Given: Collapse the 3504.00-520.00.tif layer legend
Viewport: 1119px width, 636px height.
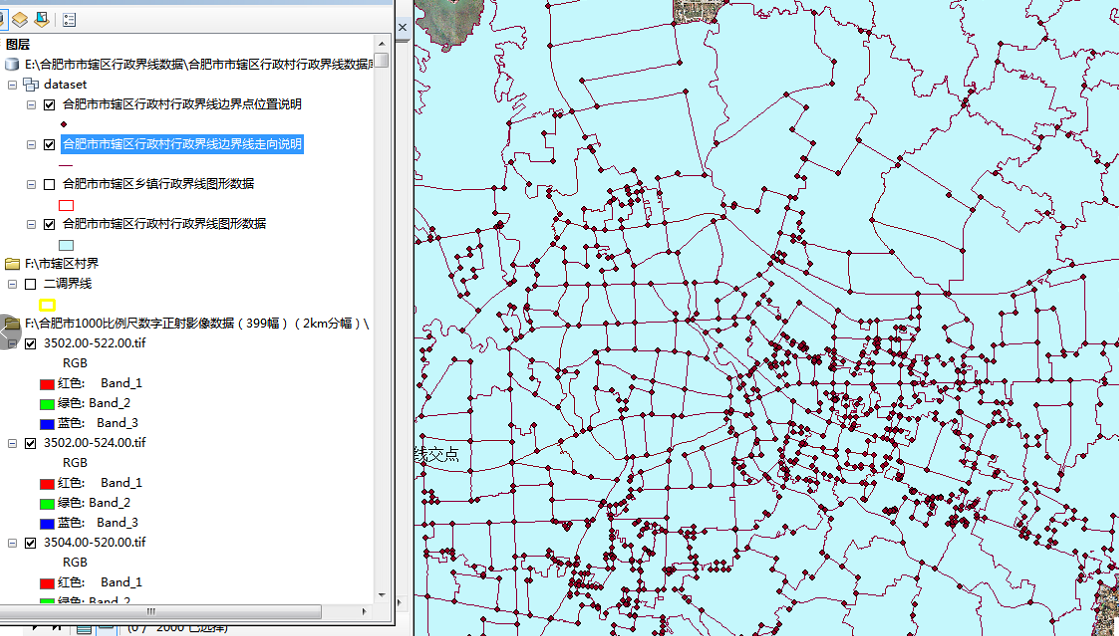Looking at the screenshot, I should 12,543.
